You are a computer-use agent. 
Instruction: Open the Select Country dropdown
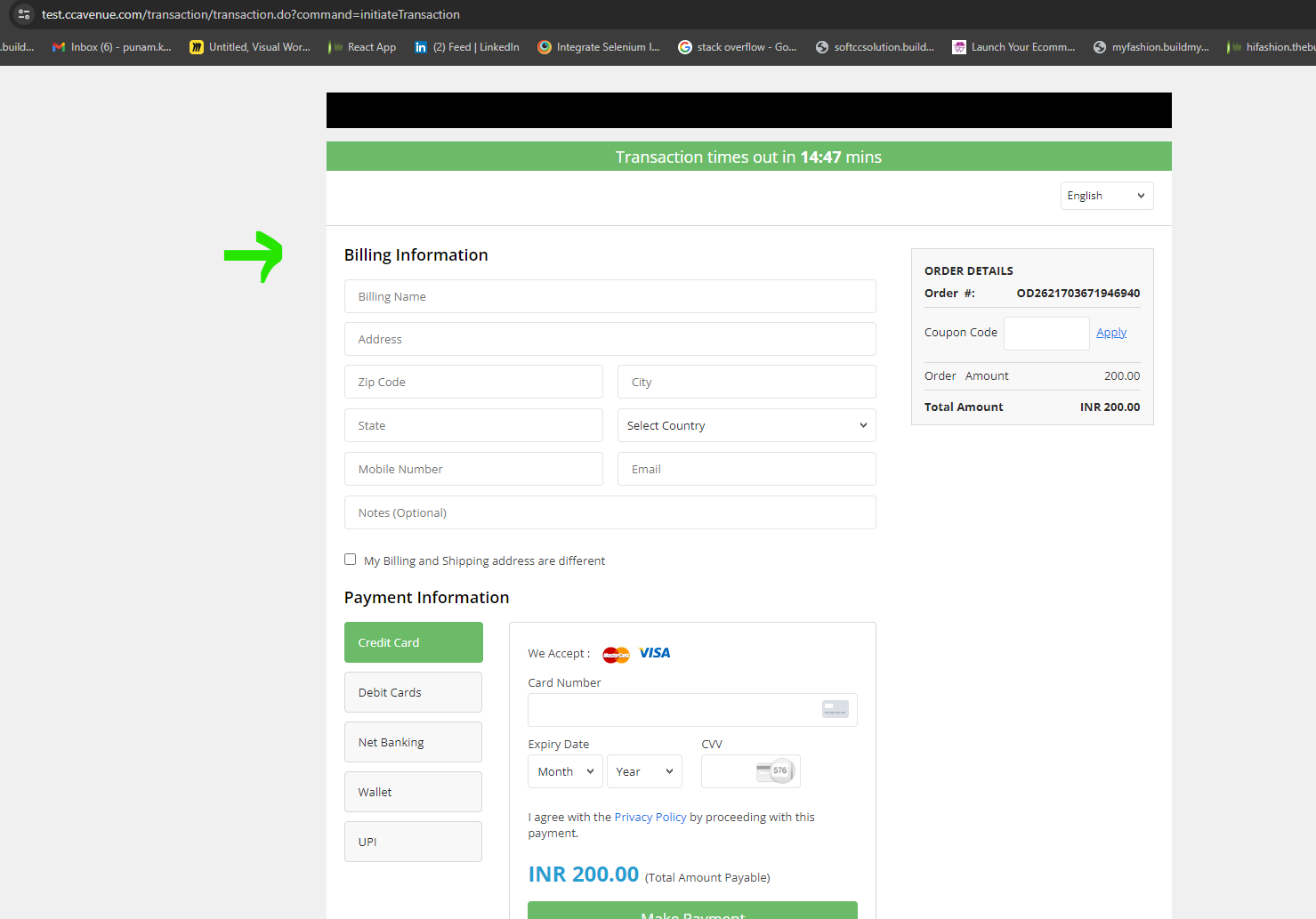[747, 425]
